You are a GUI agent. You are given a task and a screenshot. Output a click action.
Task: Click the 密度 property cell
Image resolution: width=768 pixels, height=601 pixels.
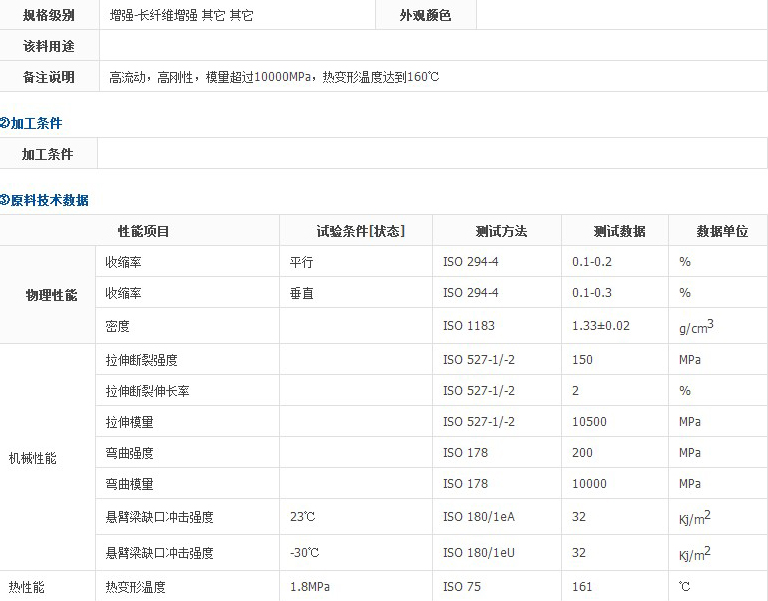118,326
